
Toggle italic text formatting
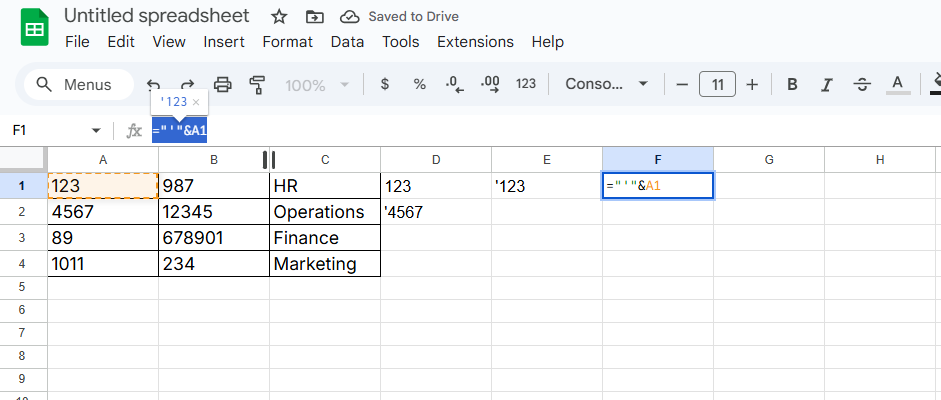pos(827,85)
